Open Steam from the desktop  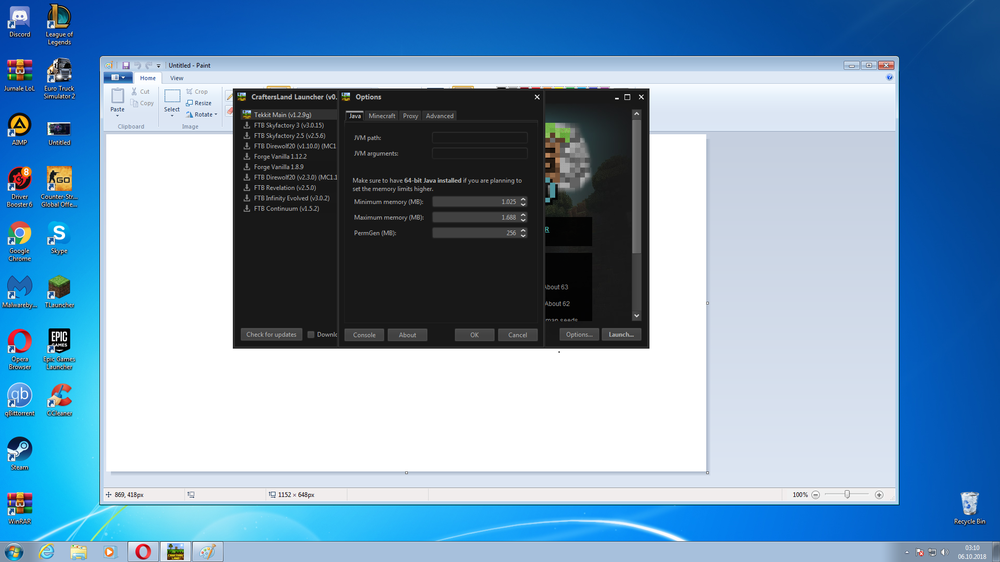pos(19,453)
